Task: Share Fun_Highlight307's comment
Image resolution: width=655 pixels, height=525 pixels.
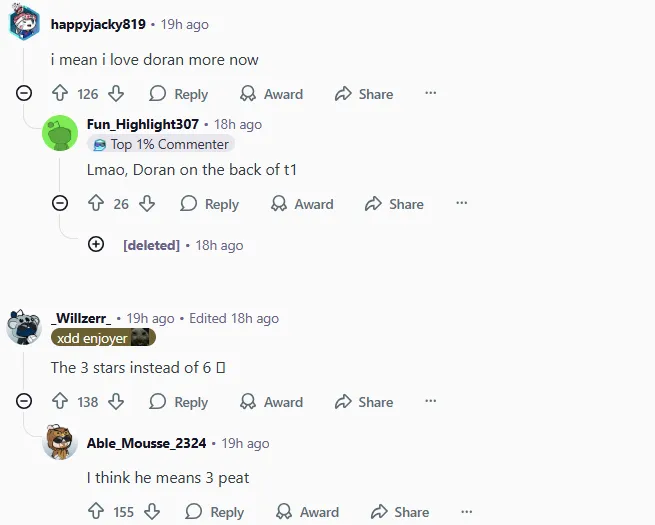Action: 394,204
